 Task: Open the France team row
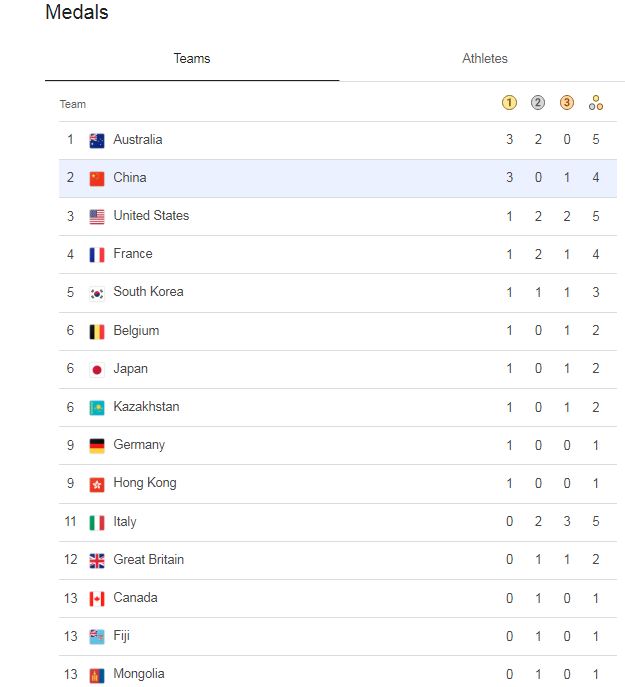click(132, 254)
